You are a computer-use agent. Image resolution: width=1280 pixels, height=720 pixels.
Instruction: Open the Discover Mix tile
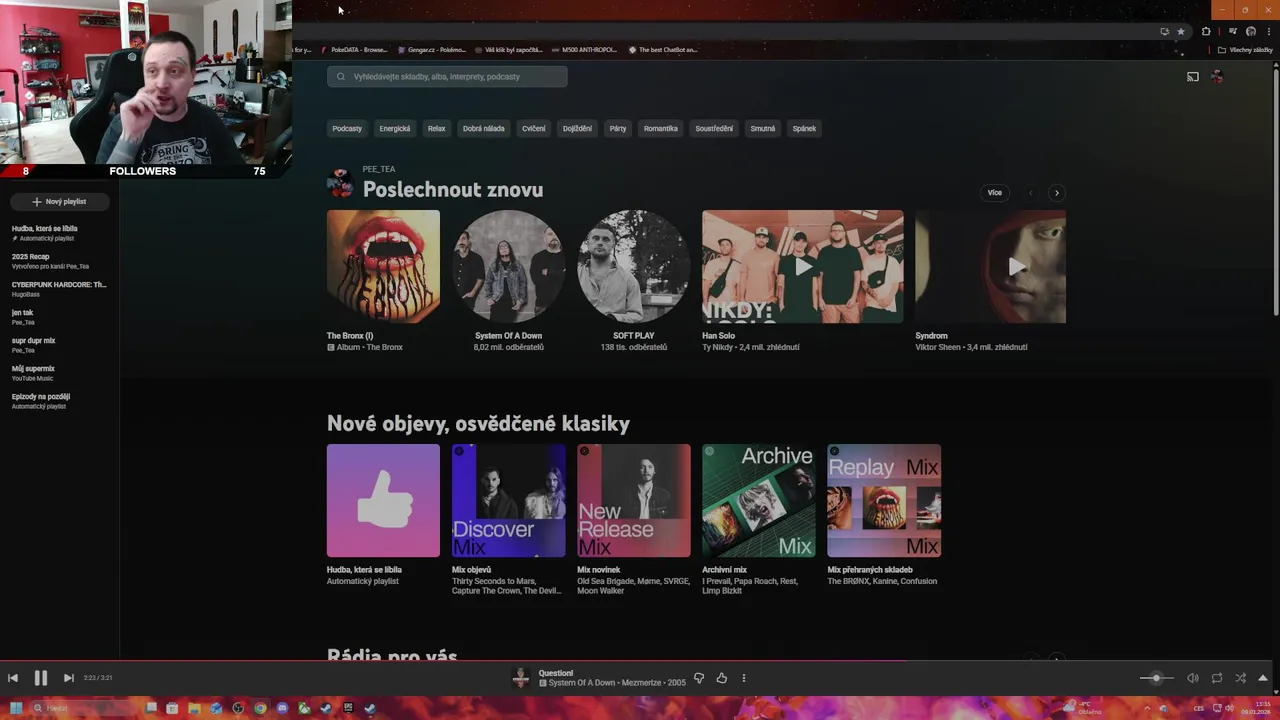(508, 501)
